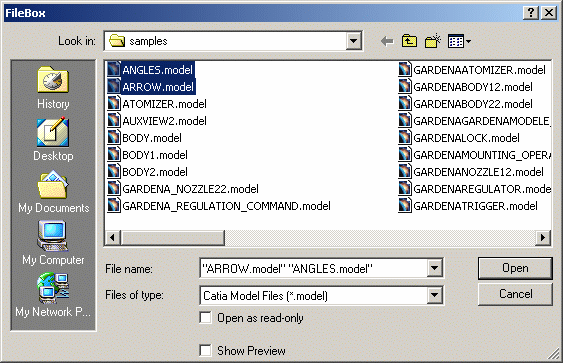Screen dimensions: 563x363
Task: Click the horizontal scrollbar thumb
Action: (x=173, y=237)
